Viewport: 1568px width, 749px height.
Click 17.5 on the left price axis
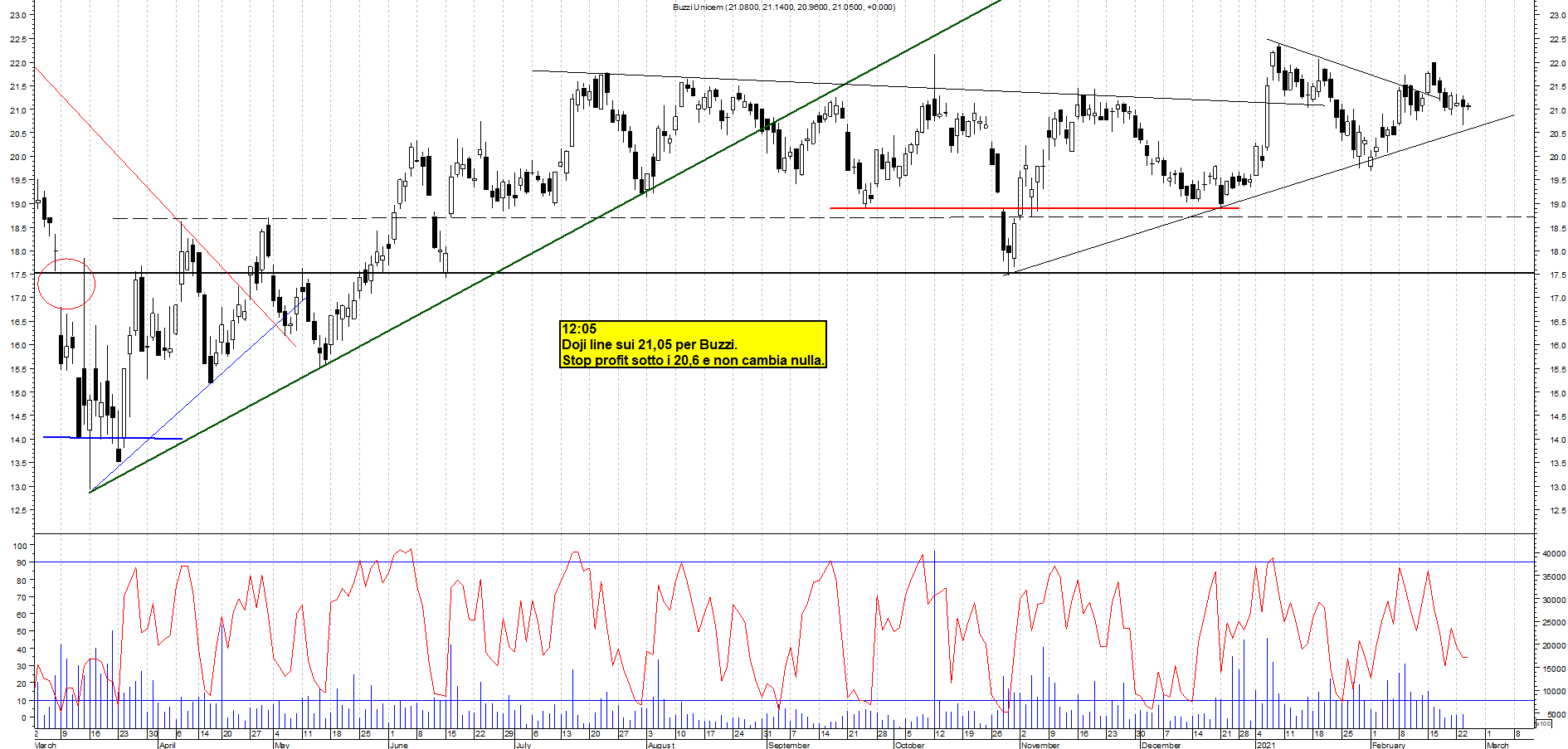coord(17,275)
